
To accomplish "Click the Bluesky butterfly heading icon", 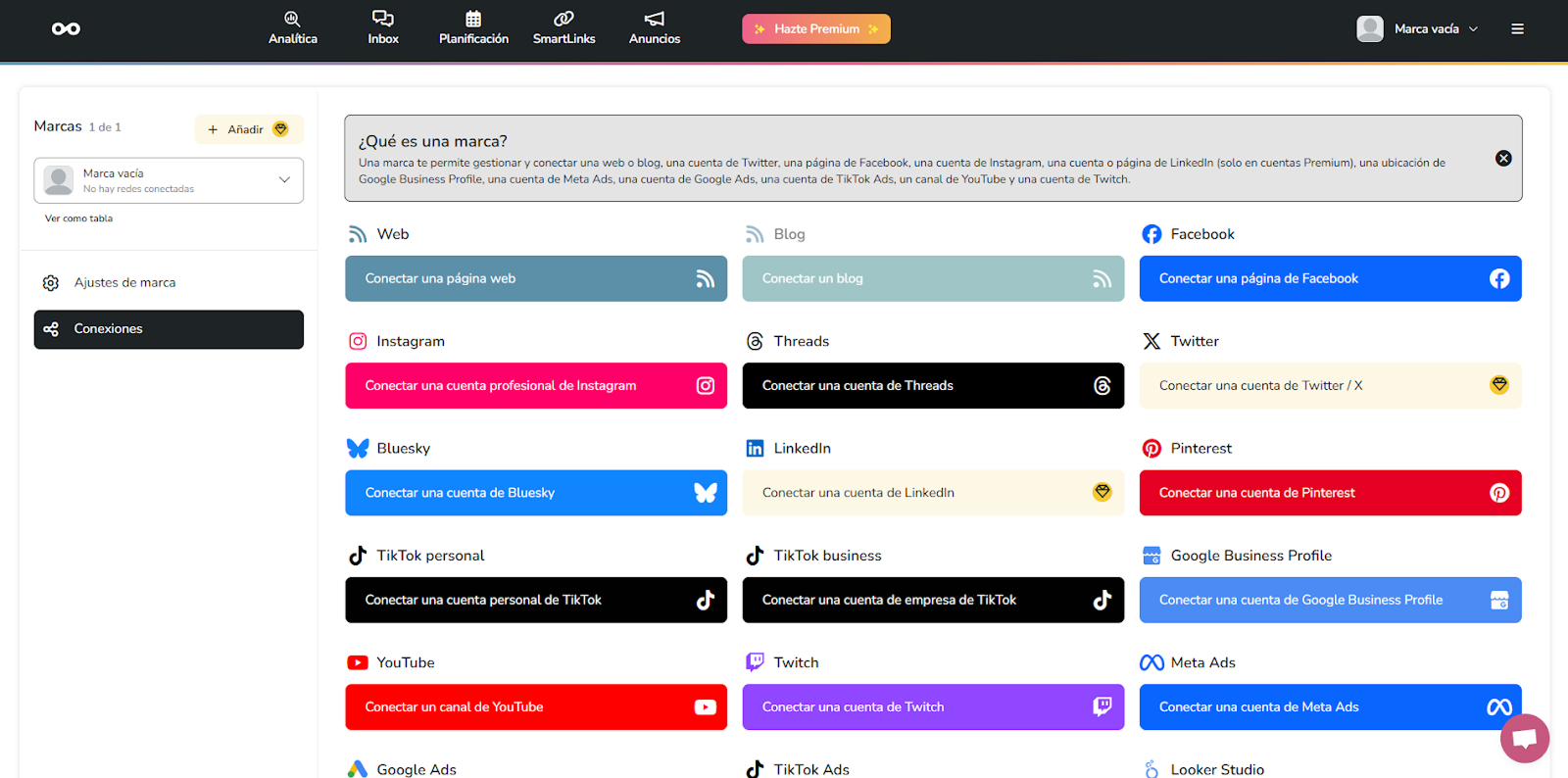I will click(358, 448).
